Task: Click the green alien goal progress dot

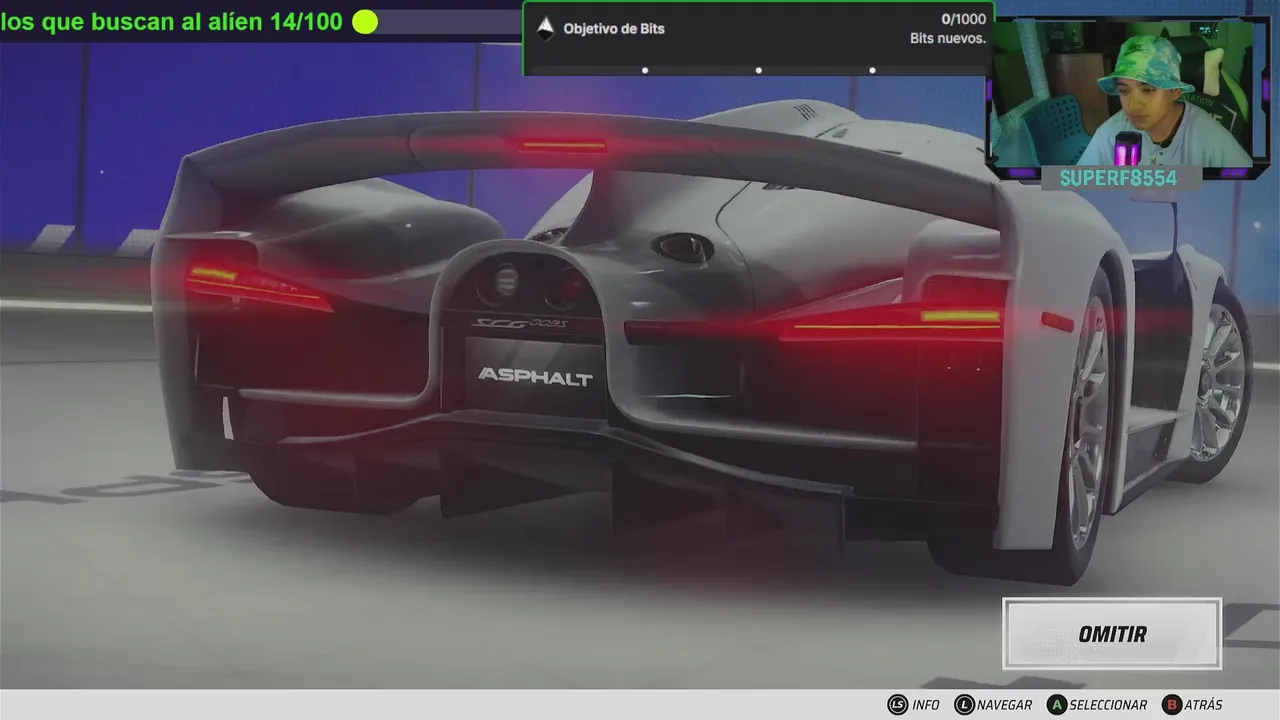Action: [x=365, y=21]
